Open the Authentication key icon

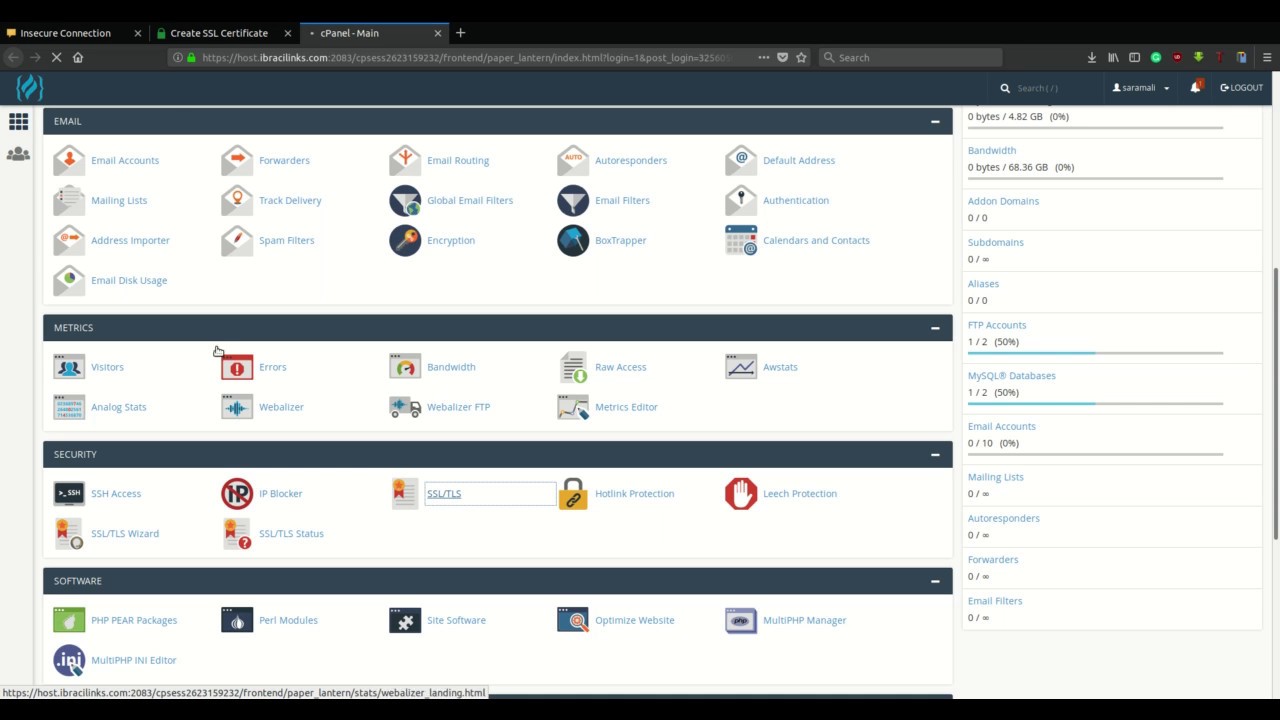click(x=741, y=200)
